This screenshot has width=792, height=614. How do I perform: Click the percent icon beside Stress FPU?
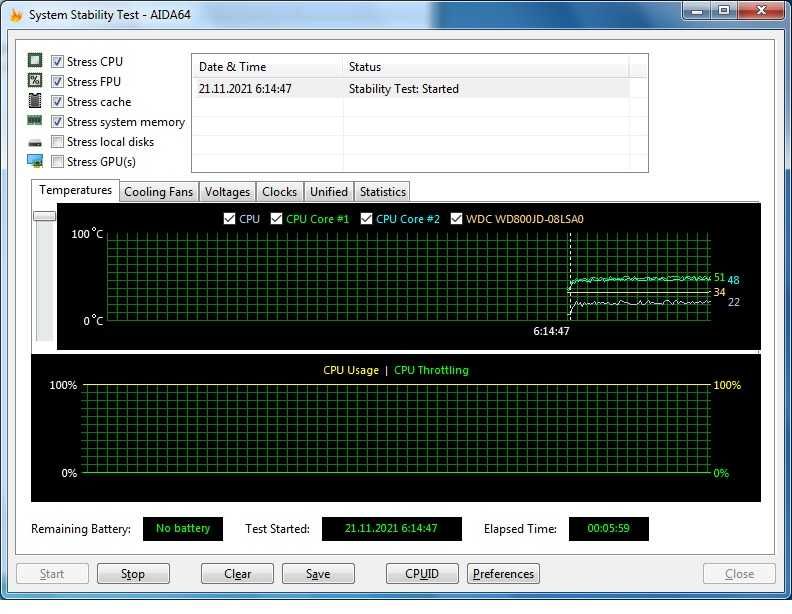pos(35,80)
